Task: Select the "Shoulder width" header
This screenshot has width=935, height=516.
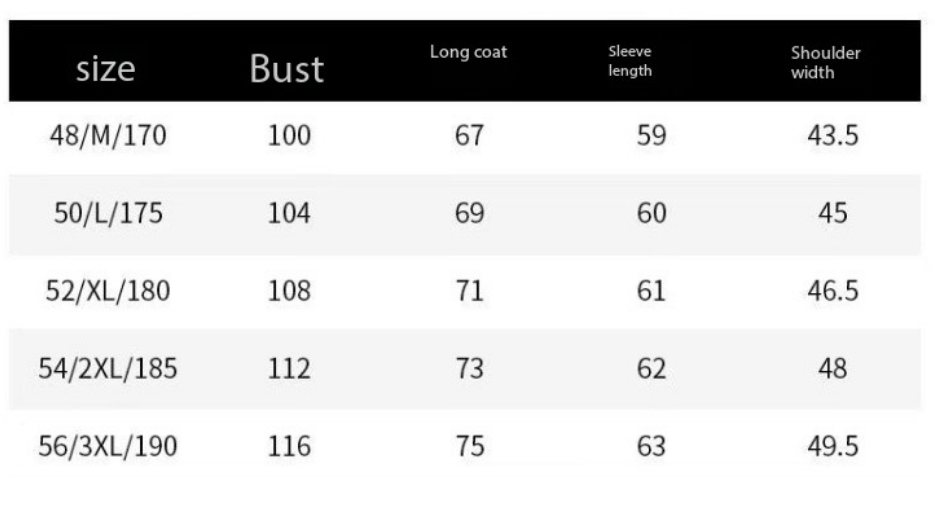Action: tap(825, 62)
